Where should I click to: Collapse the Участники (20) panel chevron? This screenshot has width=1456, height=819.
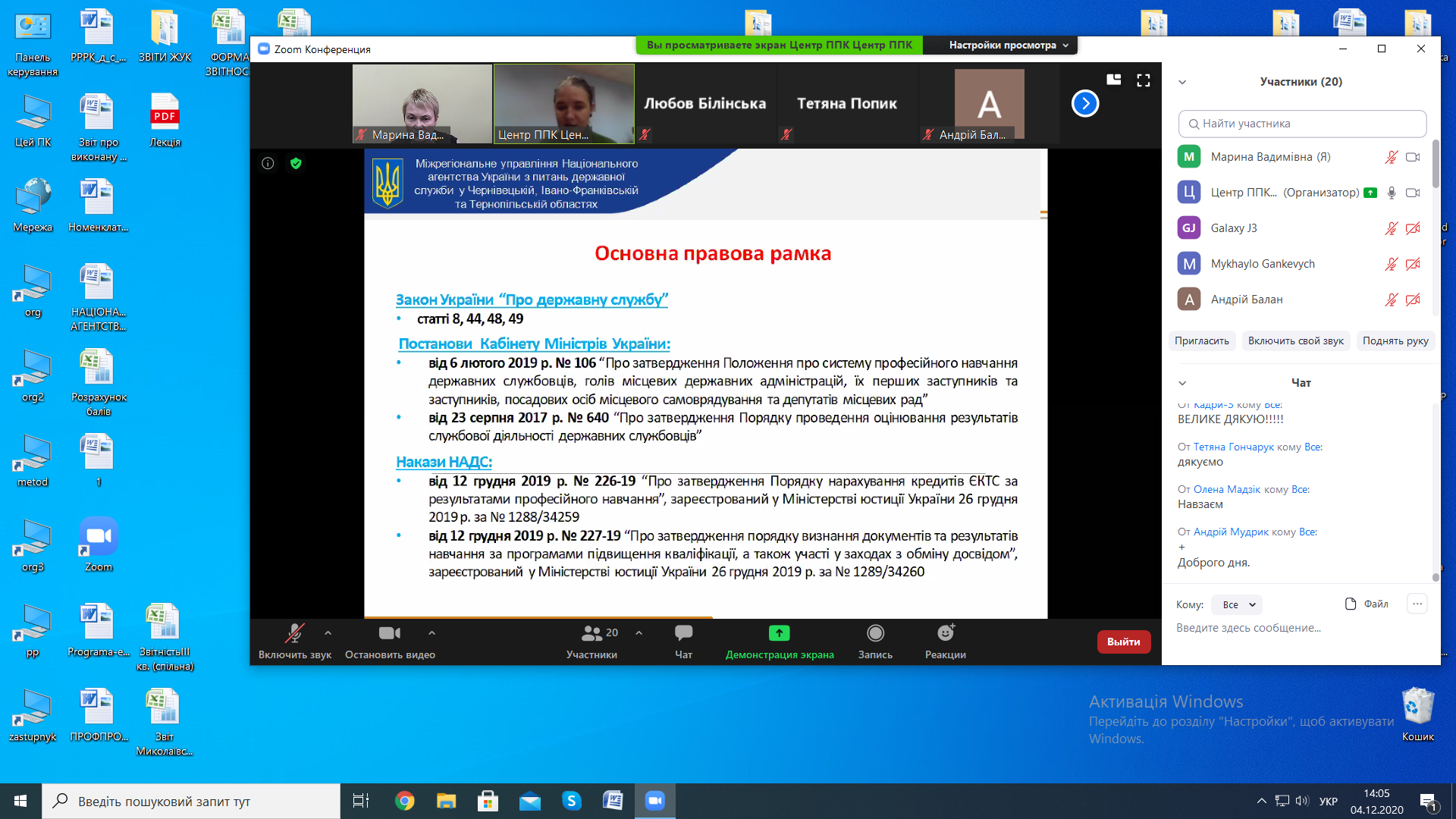[1182, 82]
